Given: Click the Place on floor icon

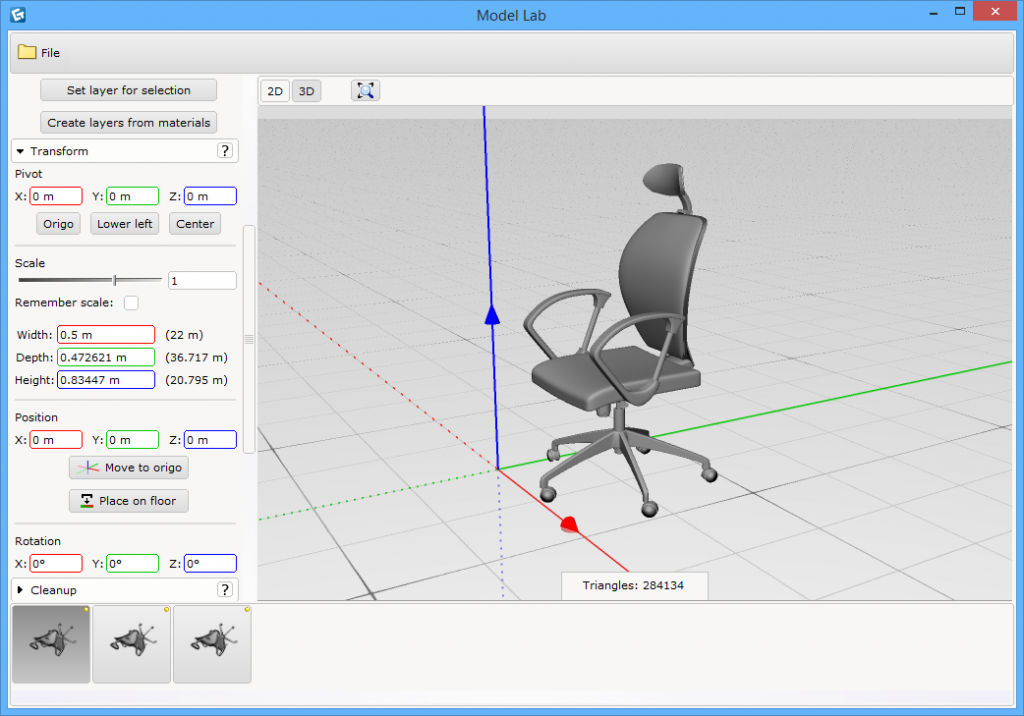Looking at the screenshot, I should (x=84, y=501).
